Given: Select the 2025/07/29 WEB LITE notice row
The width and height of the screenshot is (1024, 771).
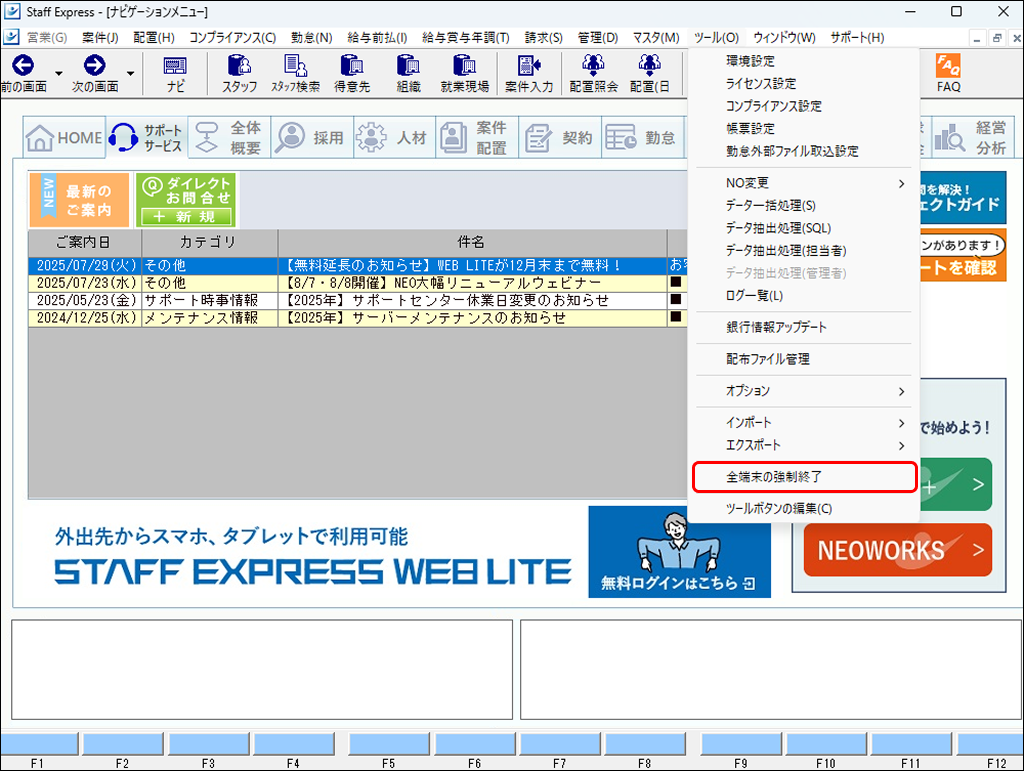Looking at the screenshot, I should 357,266.
